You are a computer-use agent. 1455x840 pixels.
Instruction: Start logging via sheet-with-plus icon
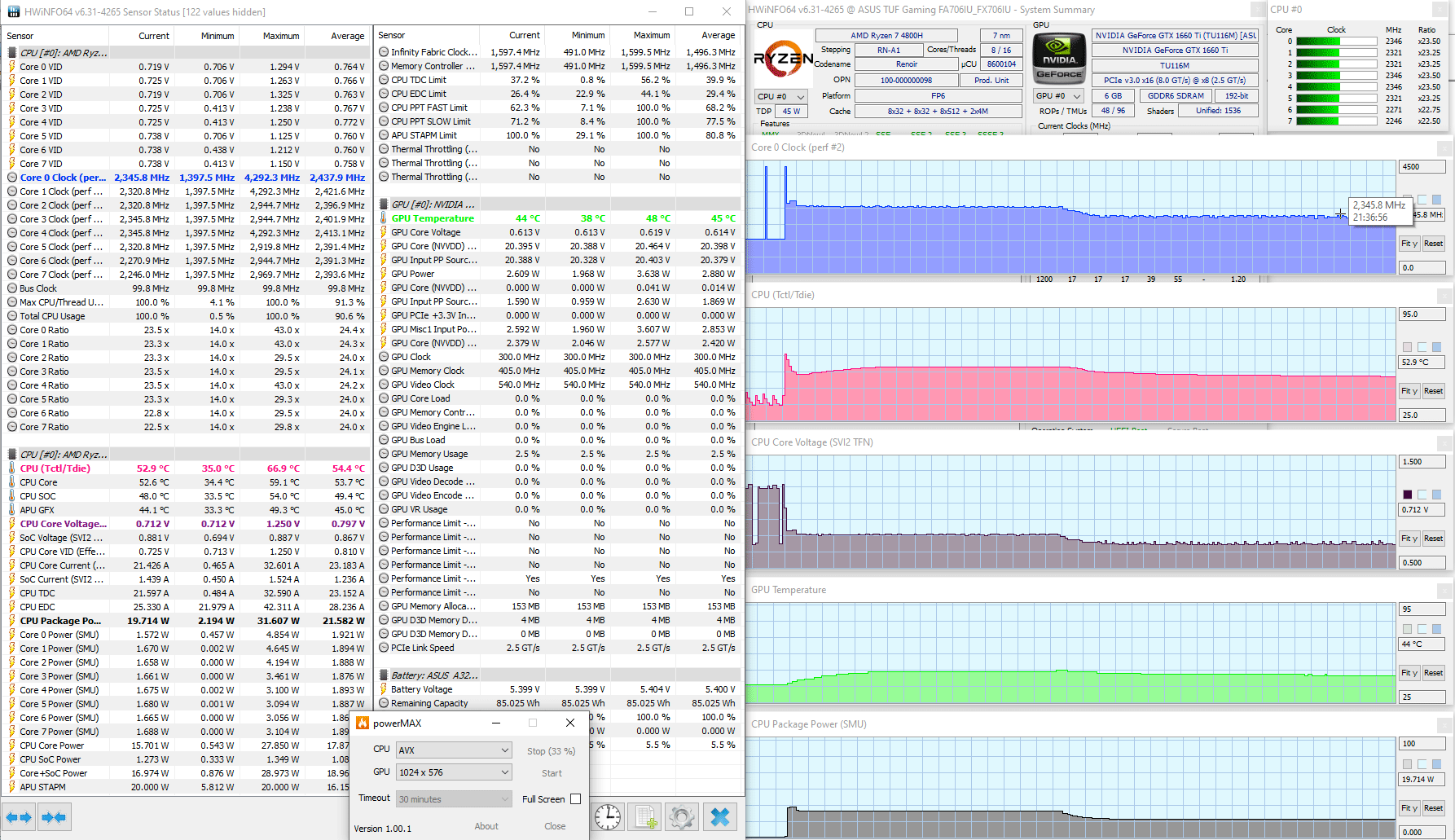click(646, 816)
